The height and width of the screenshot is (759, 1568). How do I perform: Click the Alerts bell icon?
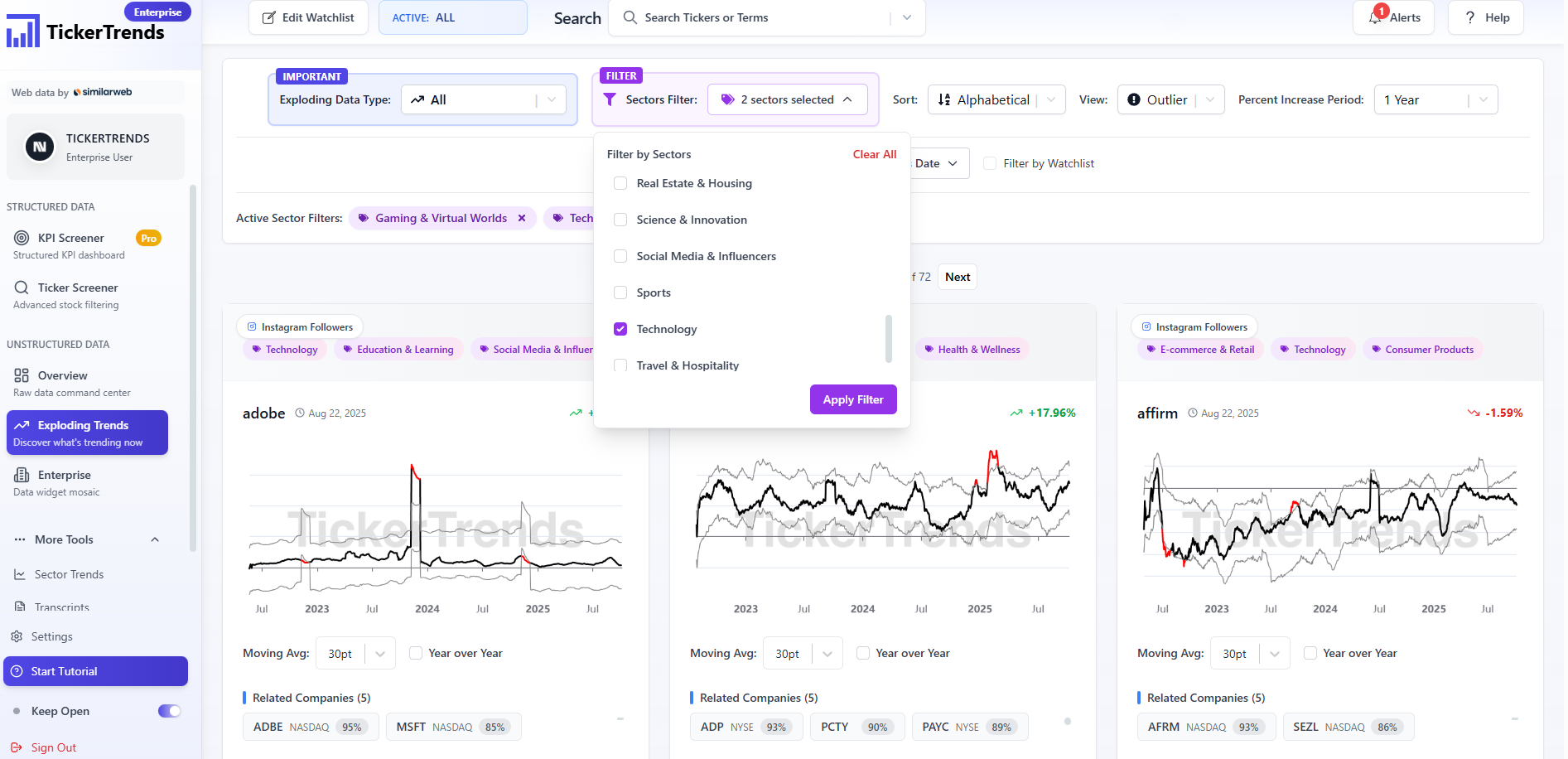tap(1376, 17)
